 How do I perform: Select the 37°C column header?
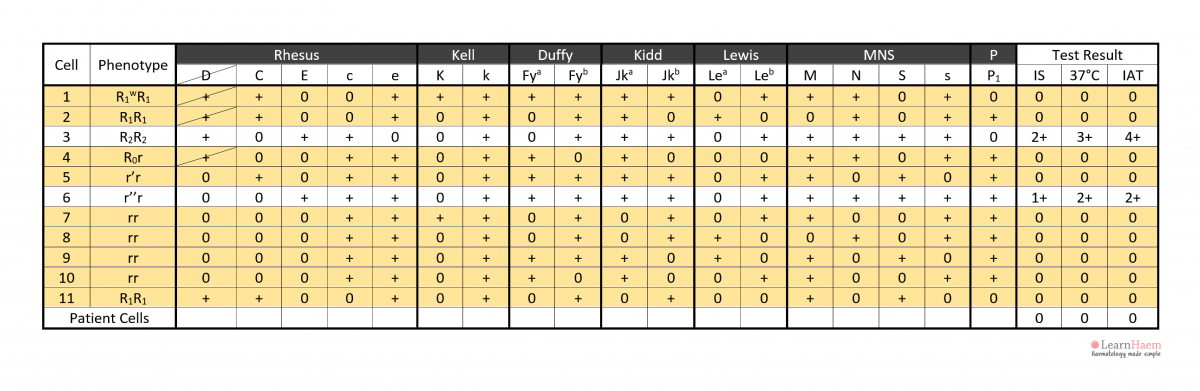(x=1086, y=75)
